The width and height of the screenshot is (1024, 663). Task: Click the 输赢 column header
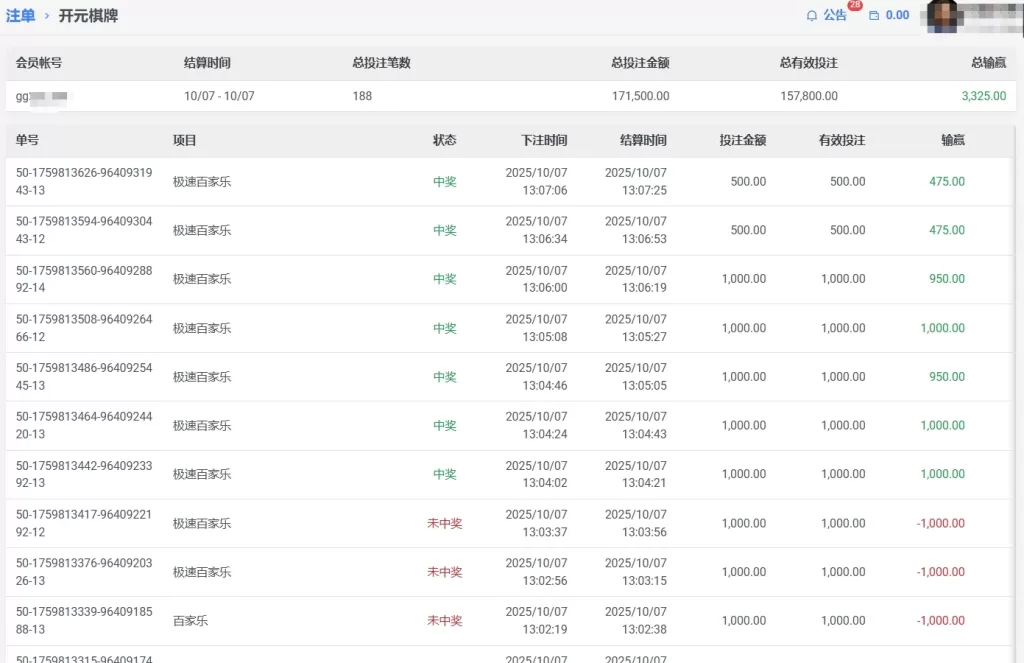point(953,141)
